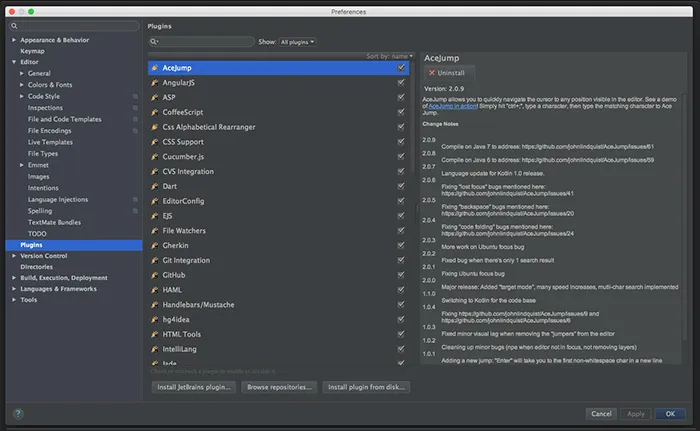Uncheck the GitHub plugin checkbox
This screenshot has width=700, height=431.
(x=401, y=274)
